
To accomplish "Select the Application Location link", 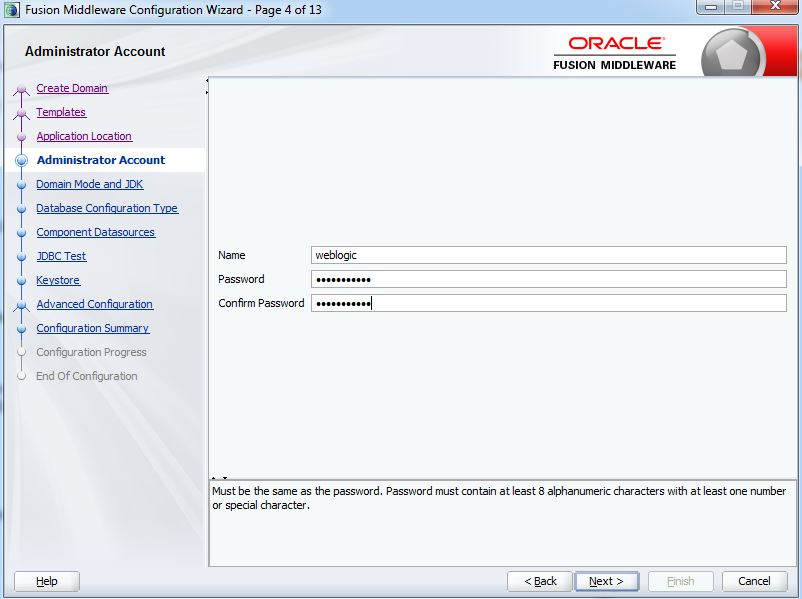I will pos(83,136).
